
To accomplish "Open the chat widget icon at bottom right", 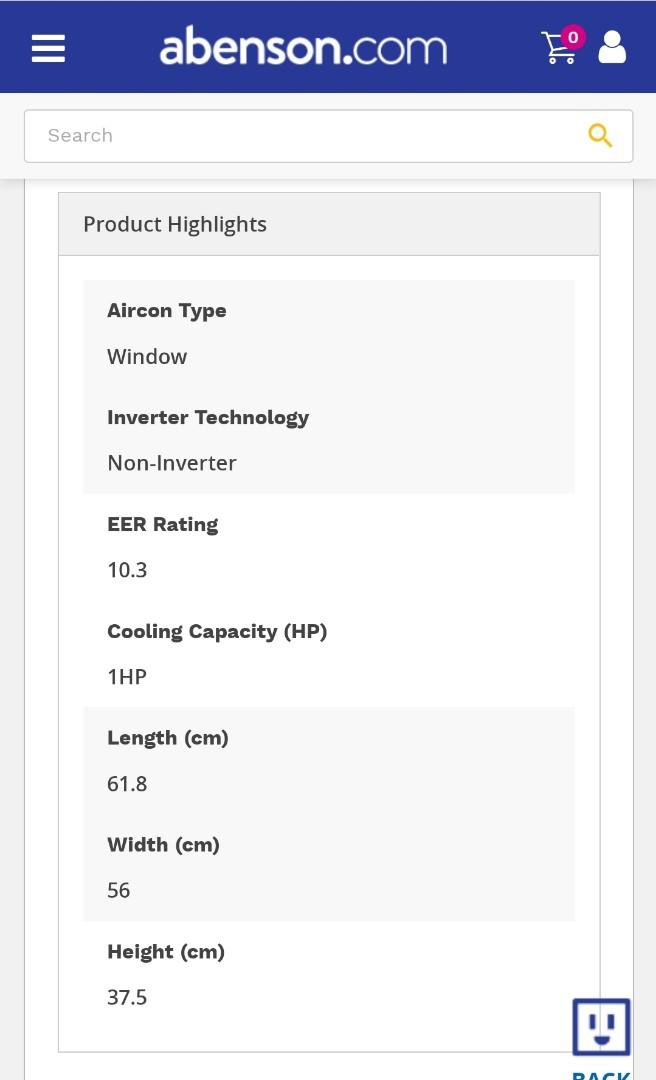I will pos(601,1026).
